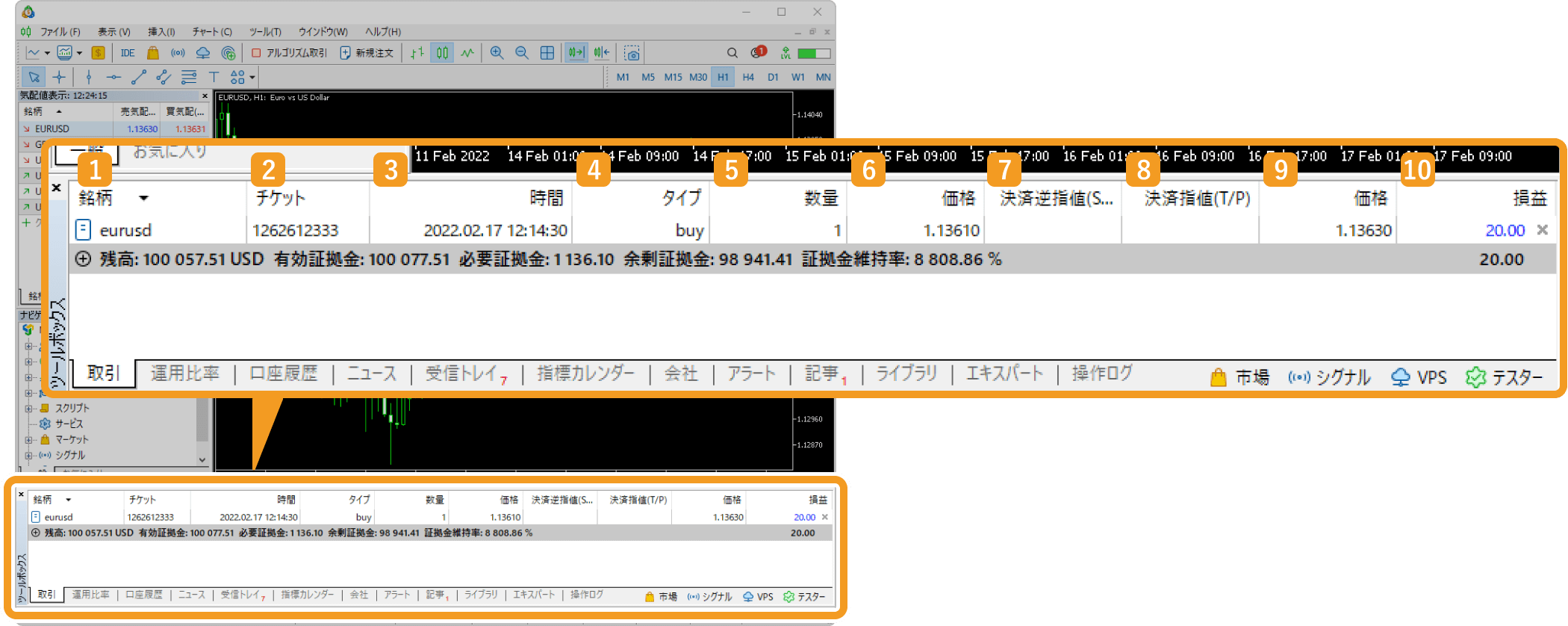Toggle chart shift from right edge

tap(601, 53)
